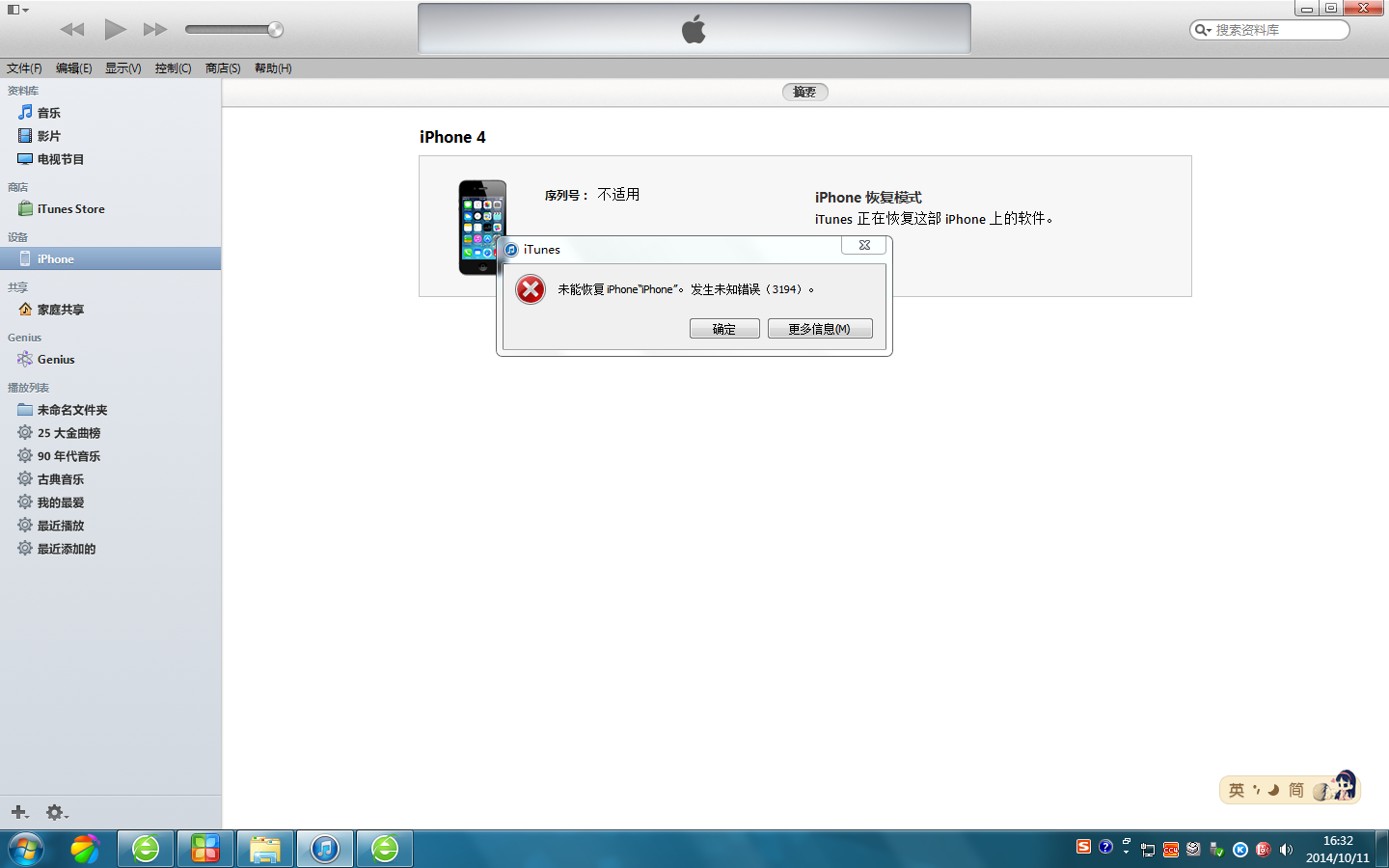
Task: Open Genius in the sidebar
Action: 111,360
